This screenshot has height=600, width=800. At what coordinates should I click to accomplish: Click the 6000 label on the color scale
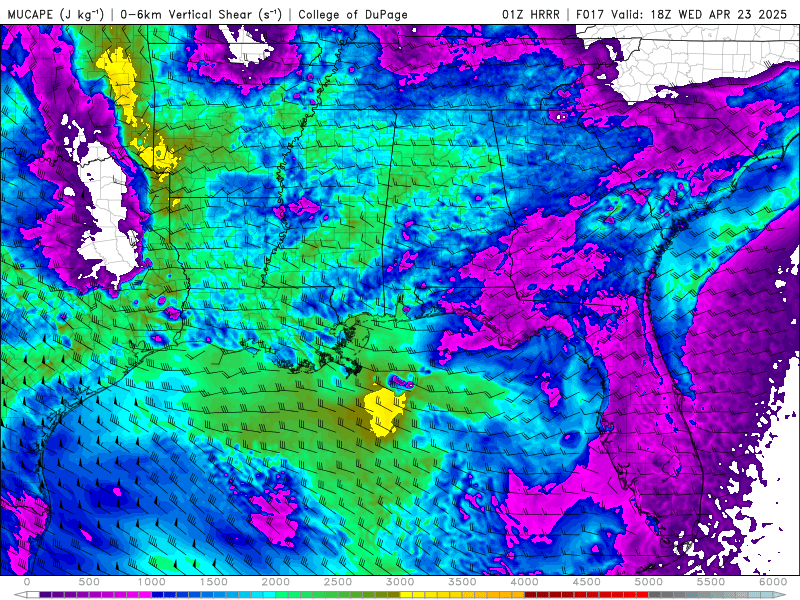point(773,582)
